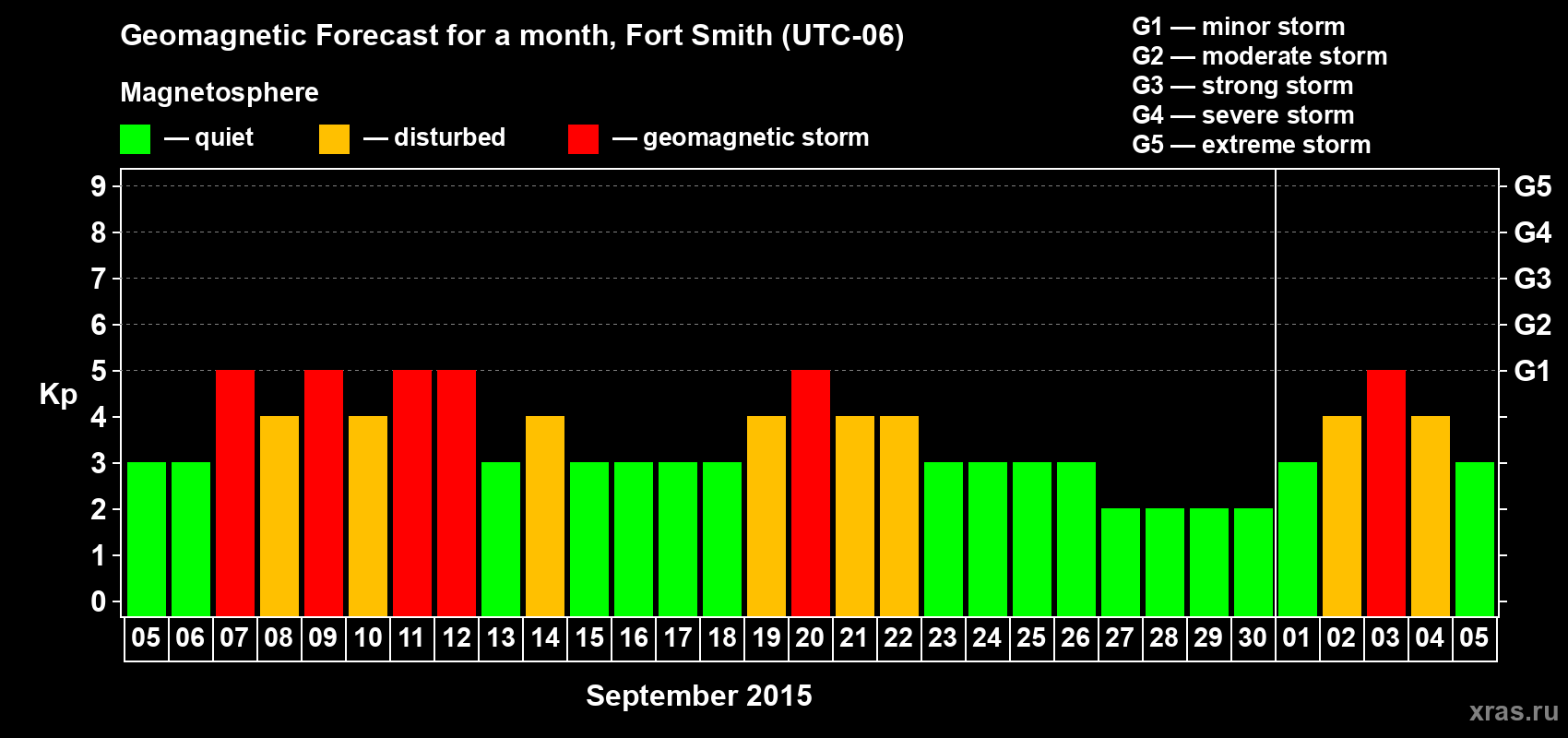
Task: Click date label 29
Action: pos(1208,637)
